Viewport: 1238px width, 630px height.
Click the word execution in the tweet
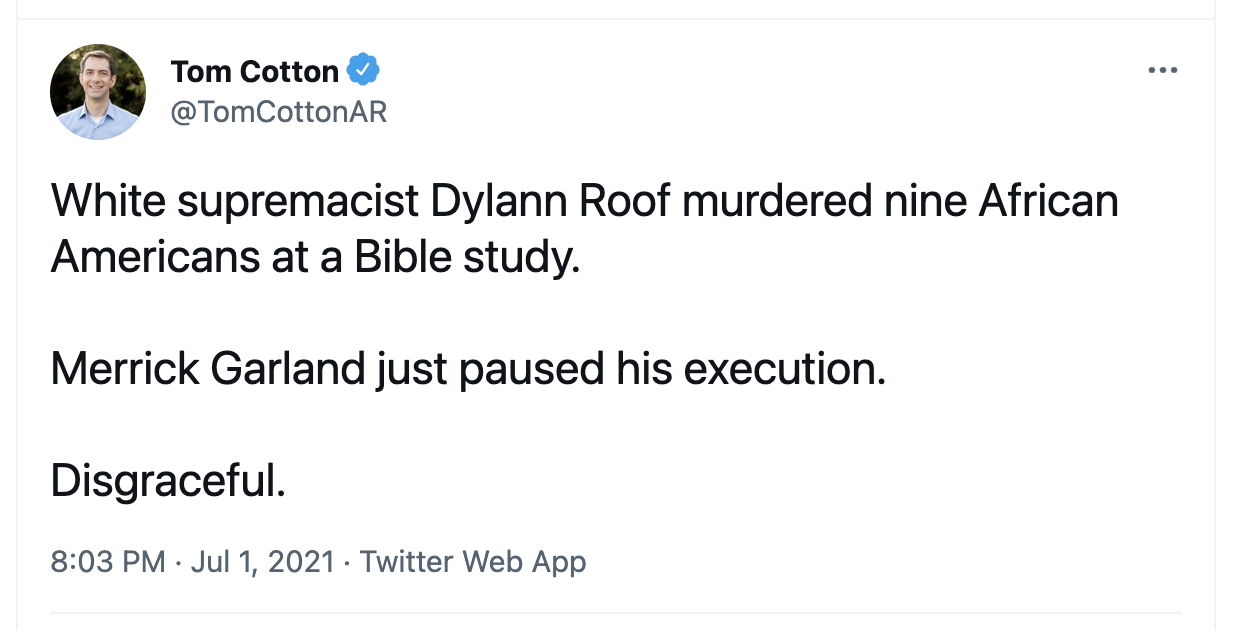tap(784, 370)
